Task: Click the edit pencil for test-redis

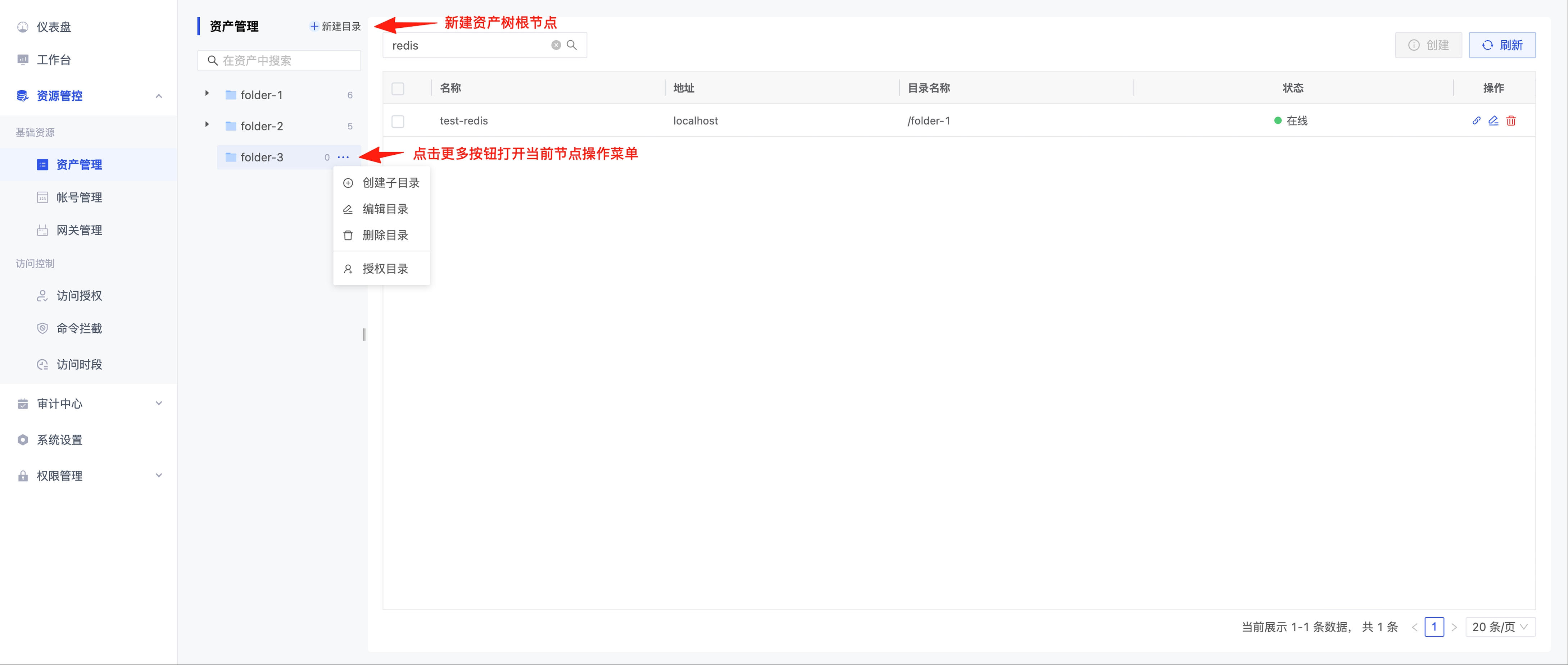Action: click(1493, 120)
